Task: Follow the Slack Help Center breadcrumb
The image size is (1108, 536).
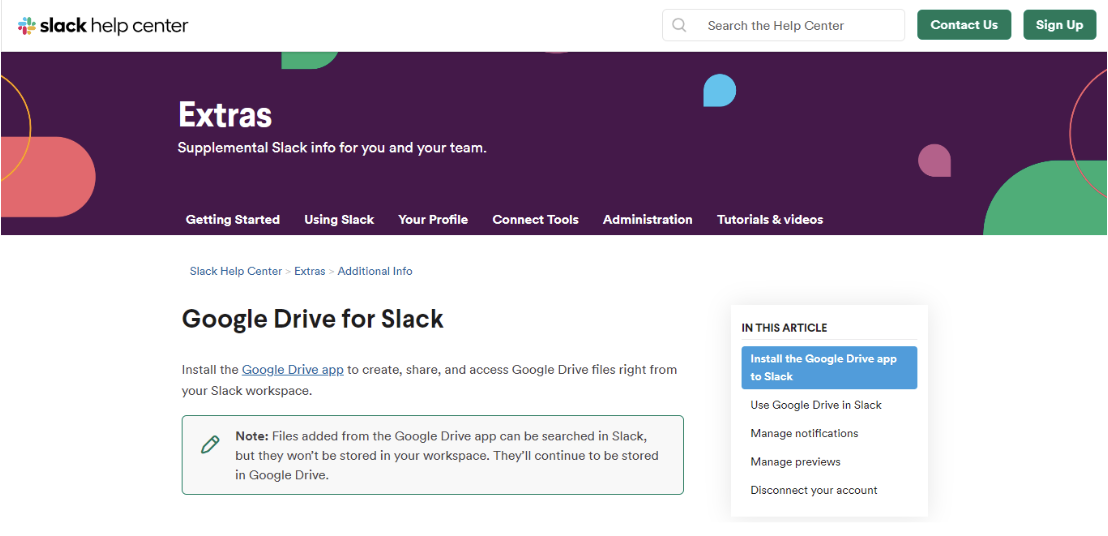Action: [235, 271]
